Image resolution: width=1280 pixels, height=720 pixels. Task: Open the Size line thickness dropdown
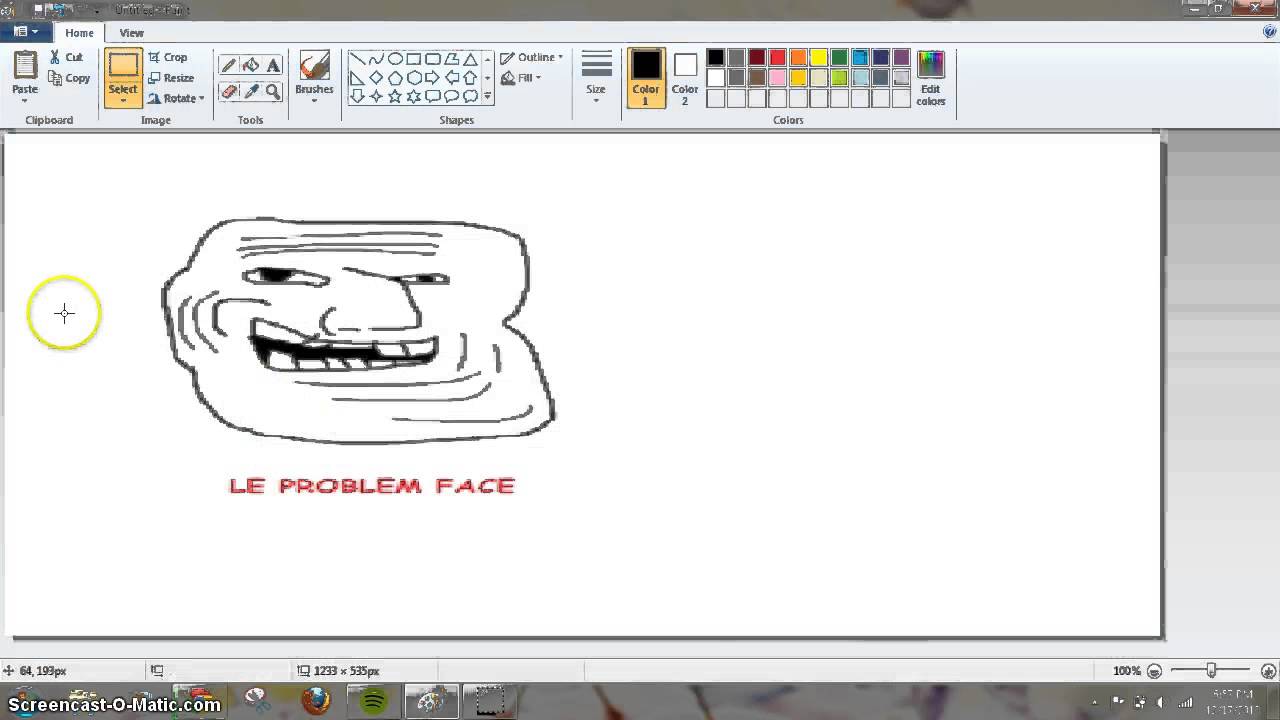[596, 78]
